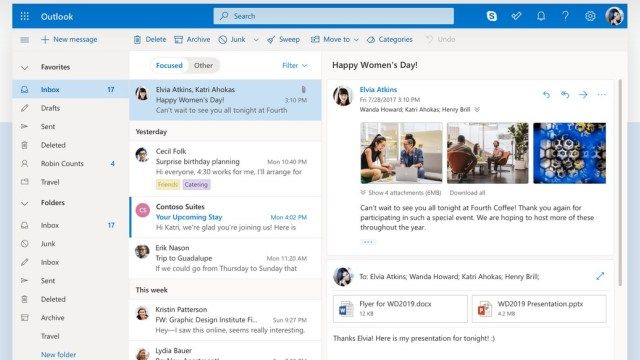Open the Word icon for Flyer for WD2019.docx
Screen dimensions: 640x360
point(346,309)
